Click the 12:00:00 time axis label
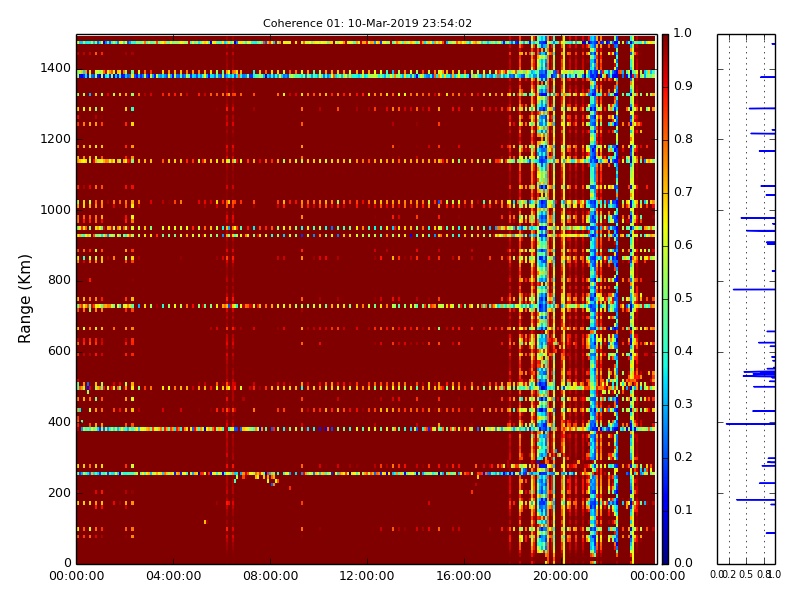 pyautogui.click(x=367, y=576)
